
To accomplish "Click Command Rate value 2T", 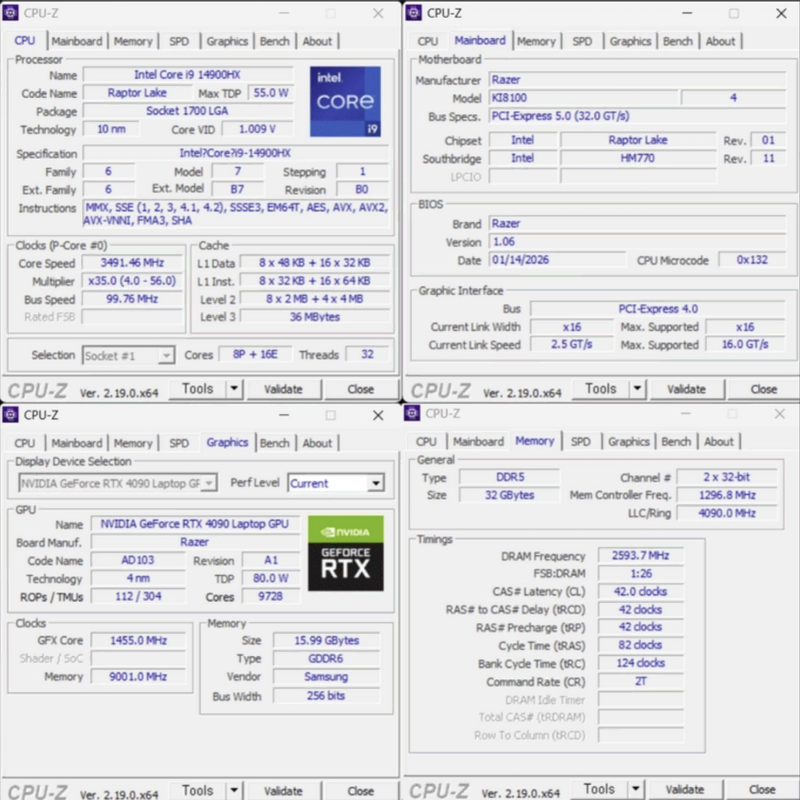I will point(640,681).
